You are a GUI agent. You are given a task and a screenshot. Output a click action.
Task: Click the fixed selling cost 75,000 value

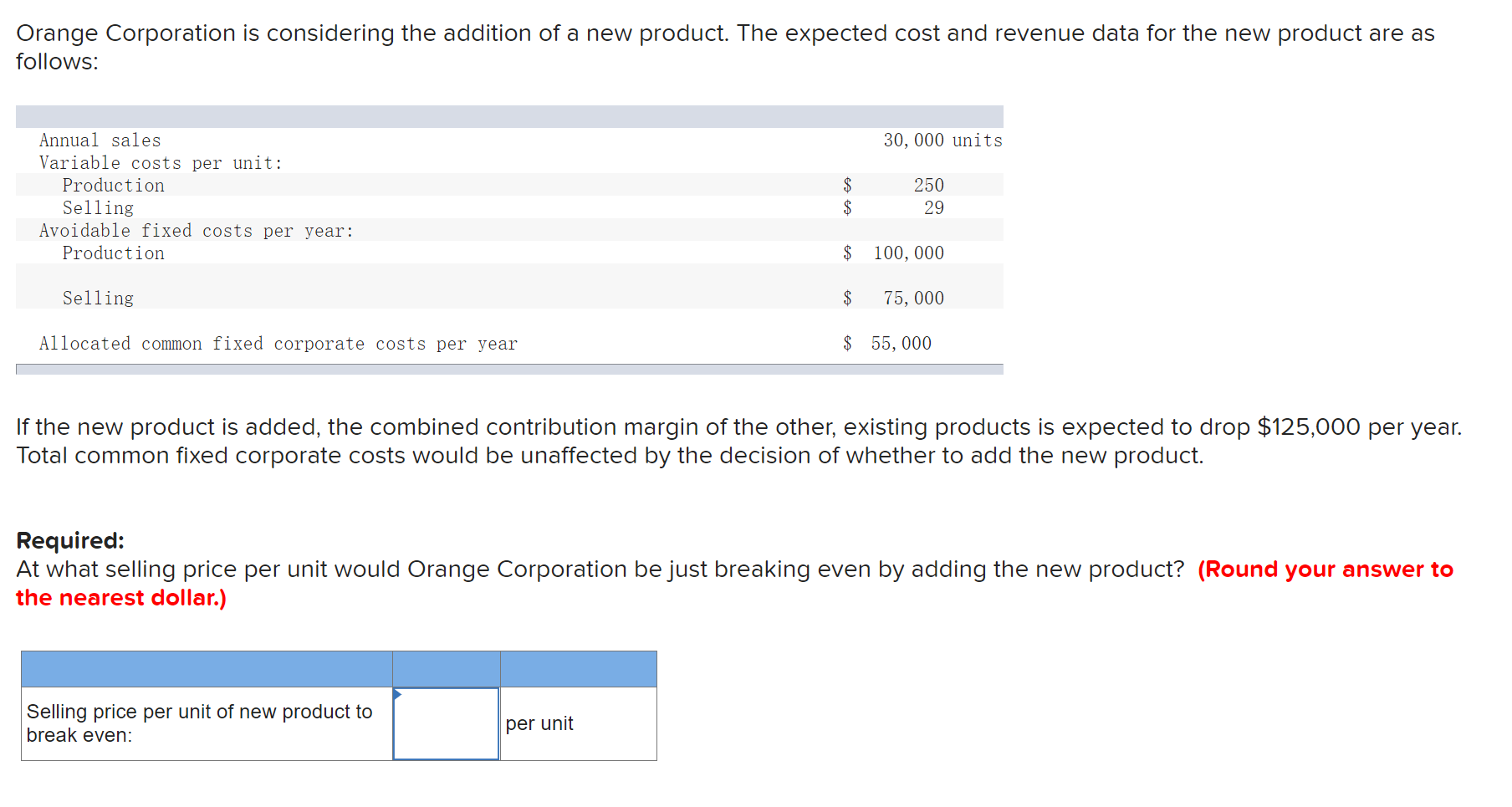(x=913, y=298)
